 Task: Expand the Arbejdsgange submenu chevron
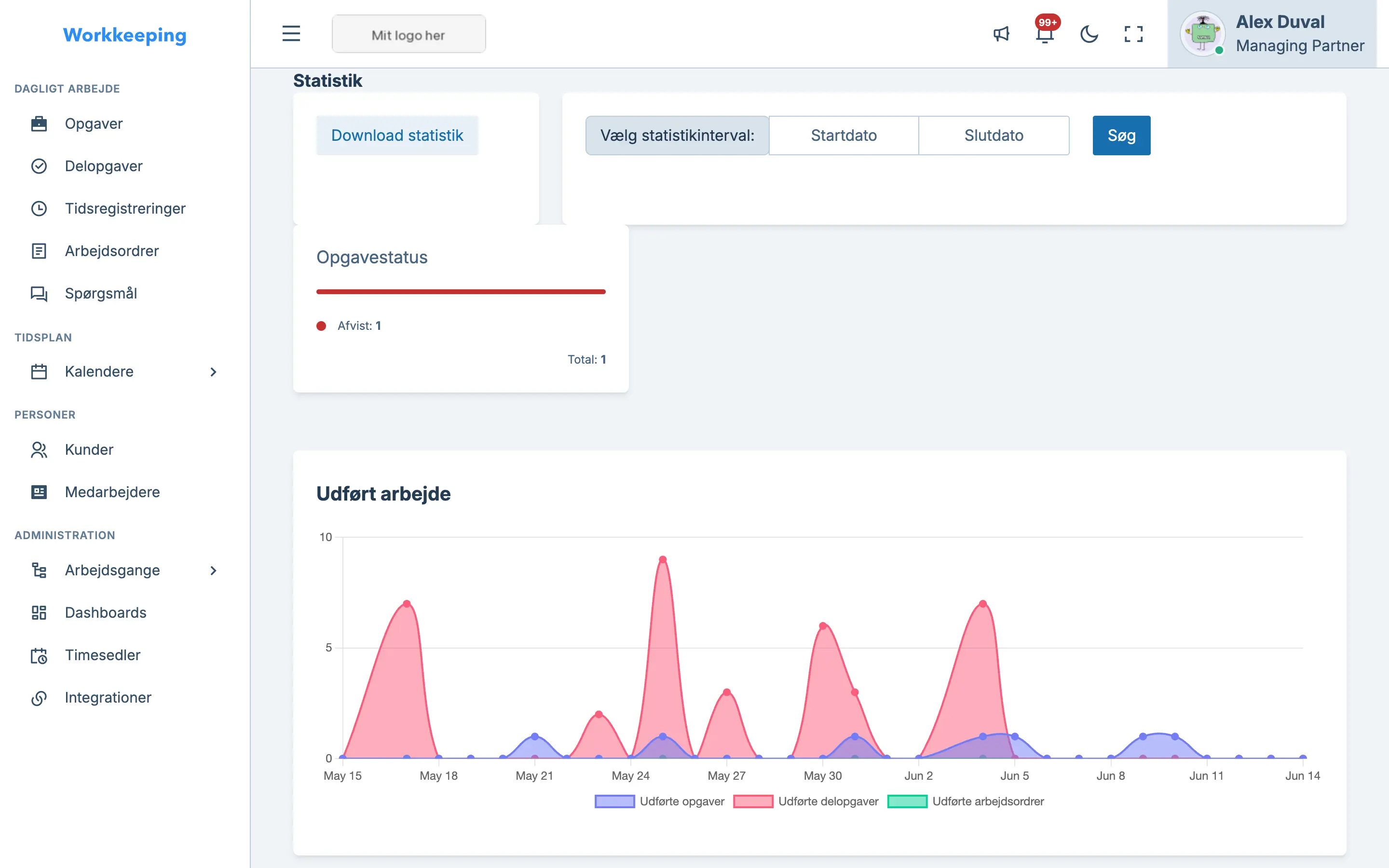point(214,570)
